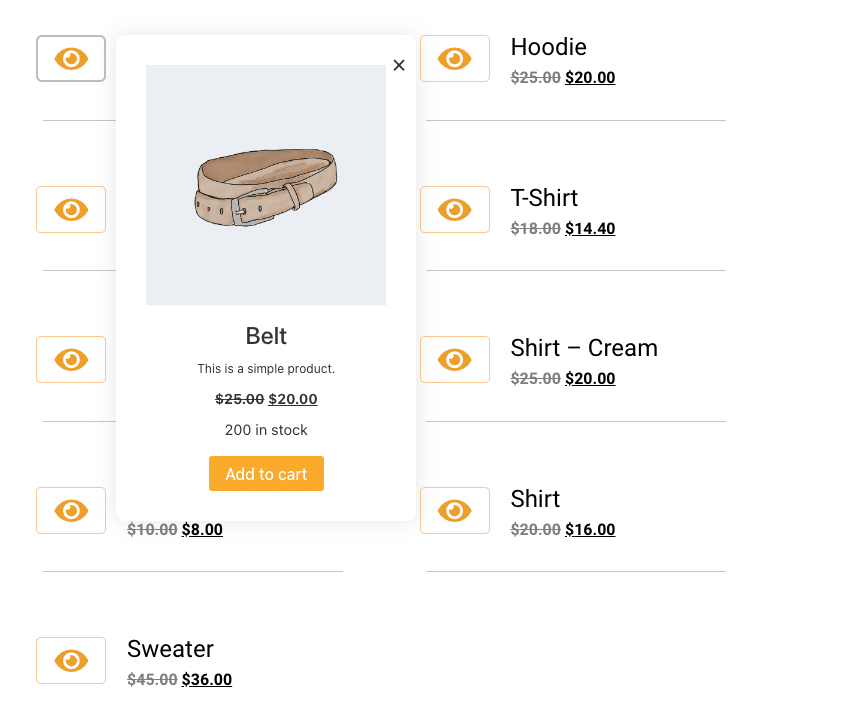Click the Shirt product title
This screenshot has height=712, width=848.
point(535,498)
